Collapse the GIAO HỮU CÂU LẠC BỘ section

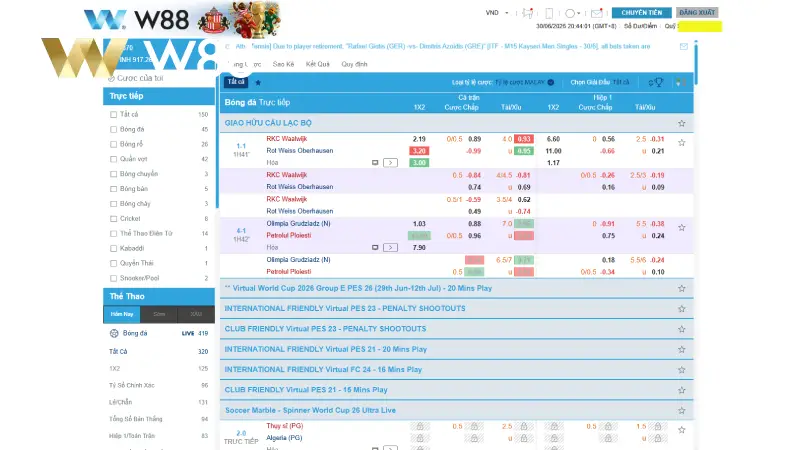click(457, 123)
